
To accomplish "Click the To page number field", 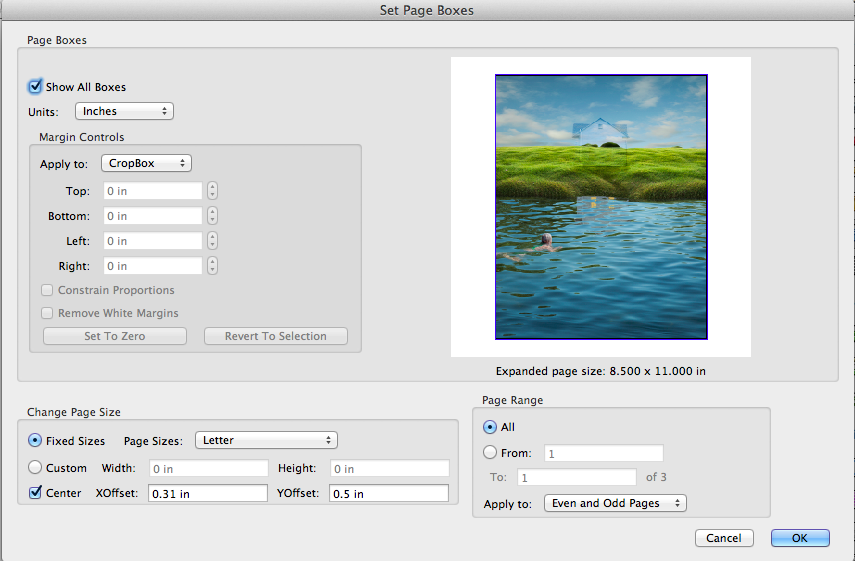I will (577, 478).
